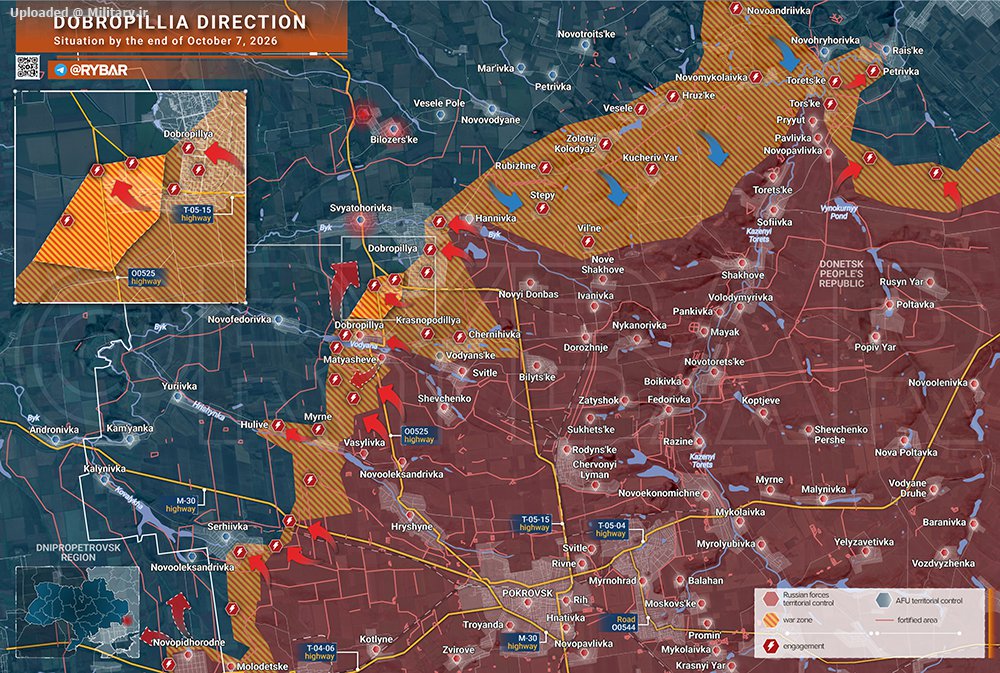Click the "POKROVSK" city label
This screenshot has height=673, width=1000.
pos(527,593)
